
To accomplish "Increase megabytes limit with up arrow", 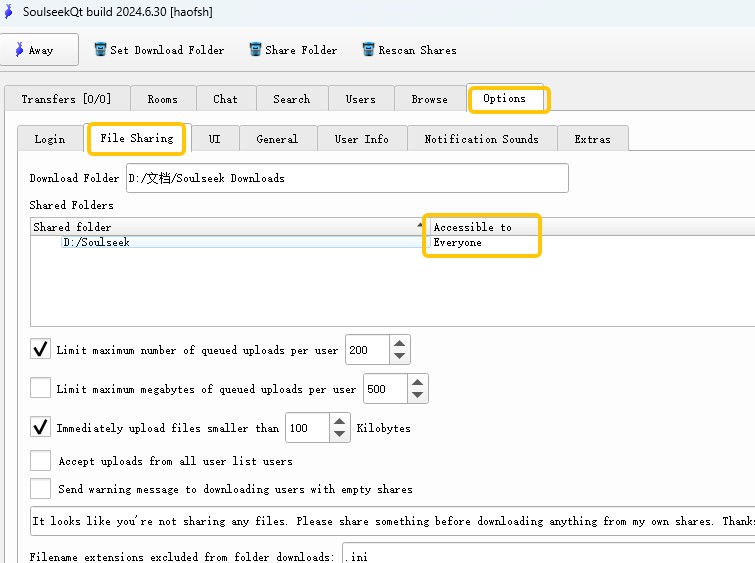I will coord(417,382).
